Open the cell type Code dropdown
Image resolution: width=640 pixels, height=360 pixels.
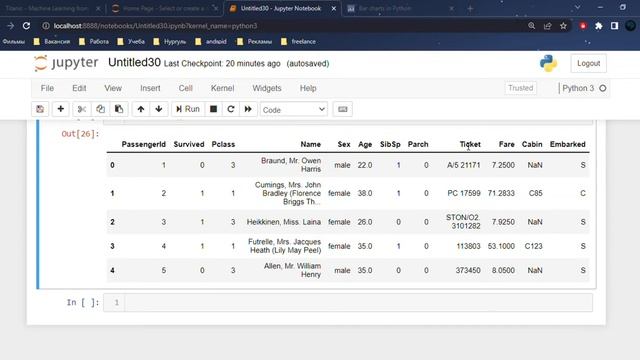tap(294, 109)
